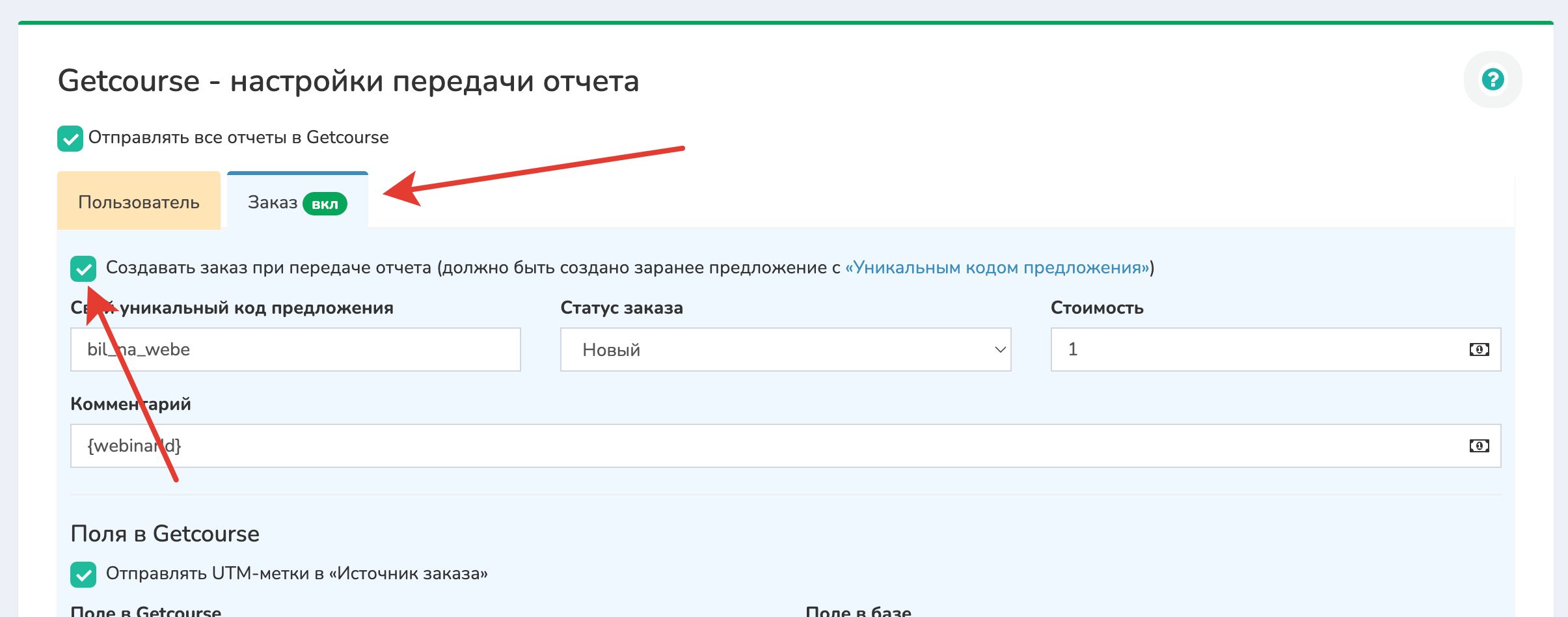Image resolution: width=1568 pixels, height=617 pixels.
Task: Click the 'Статус заказа' field label
Action: (x=621, y=308)
